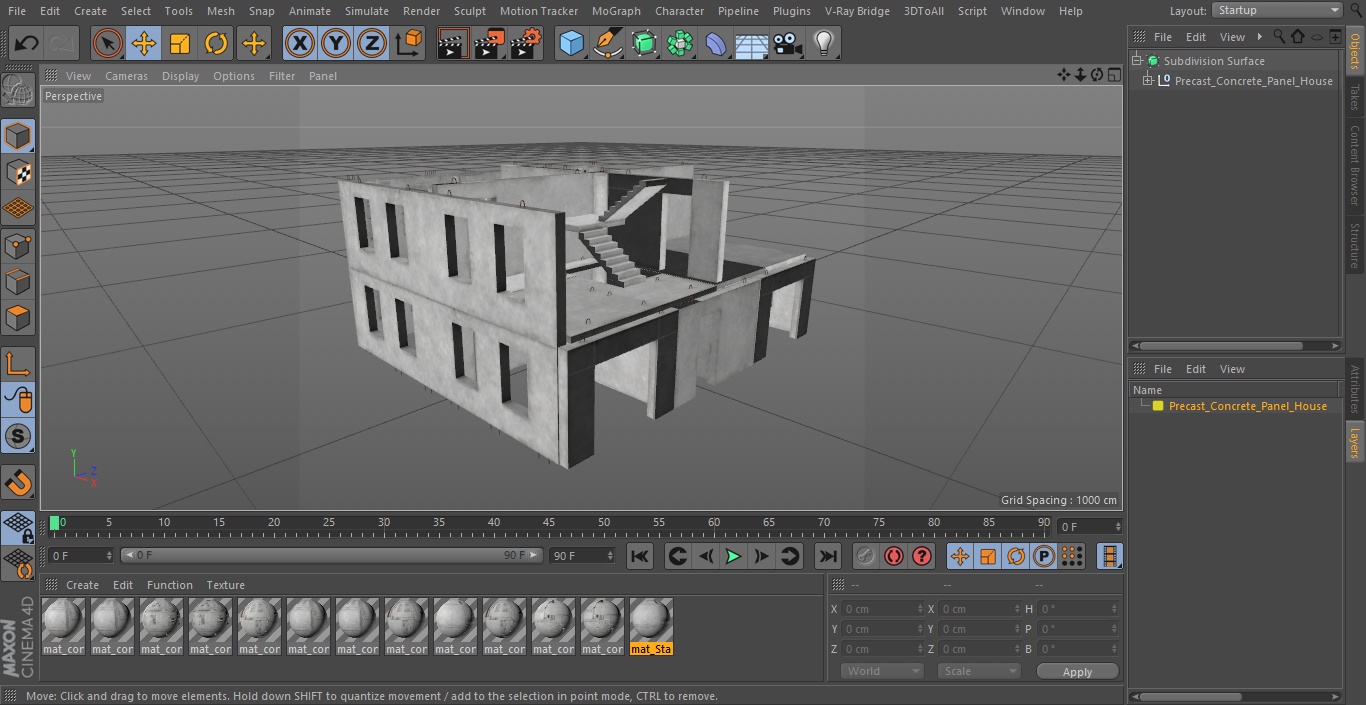Open the Simulate menu

[x=366, y=11]
